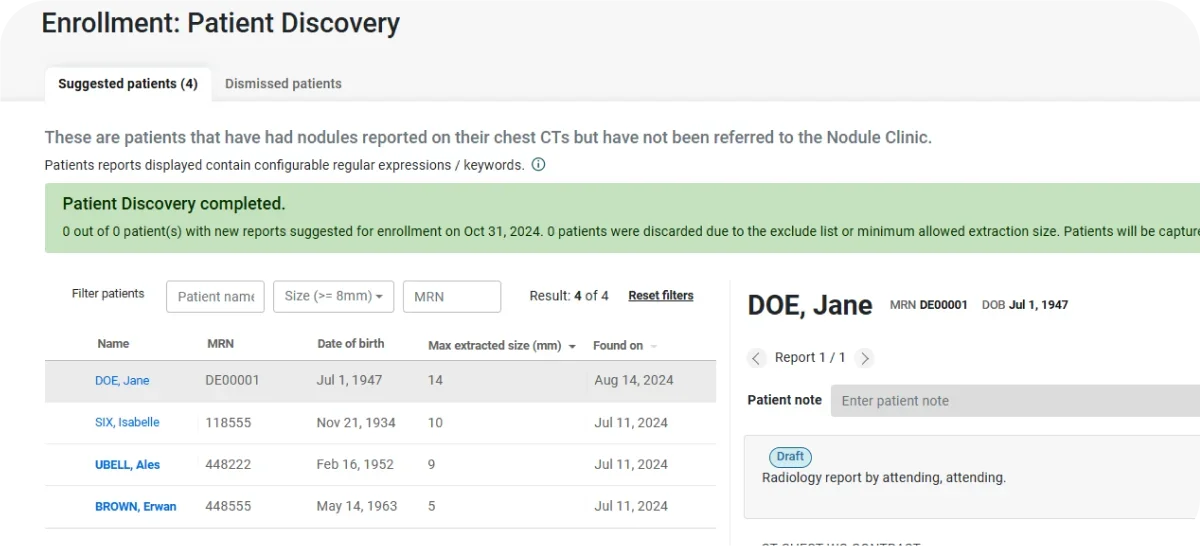Sort by Max extracted size arrow
Viewport: 1200px width, 546px height.
tap(572, 346)
